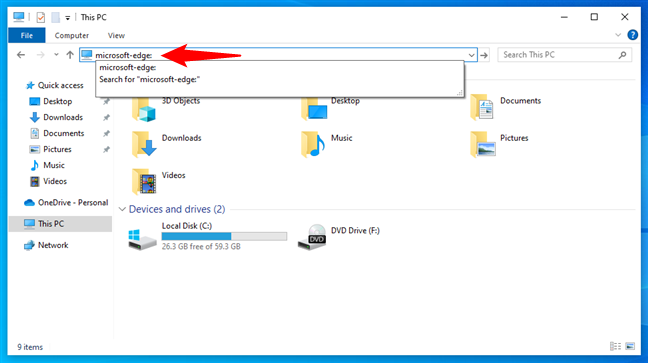The height and width of the screenshot is (363, 648).
Task: Click the dropdown suggestions resize grip
Action: (x=460, y=93)
